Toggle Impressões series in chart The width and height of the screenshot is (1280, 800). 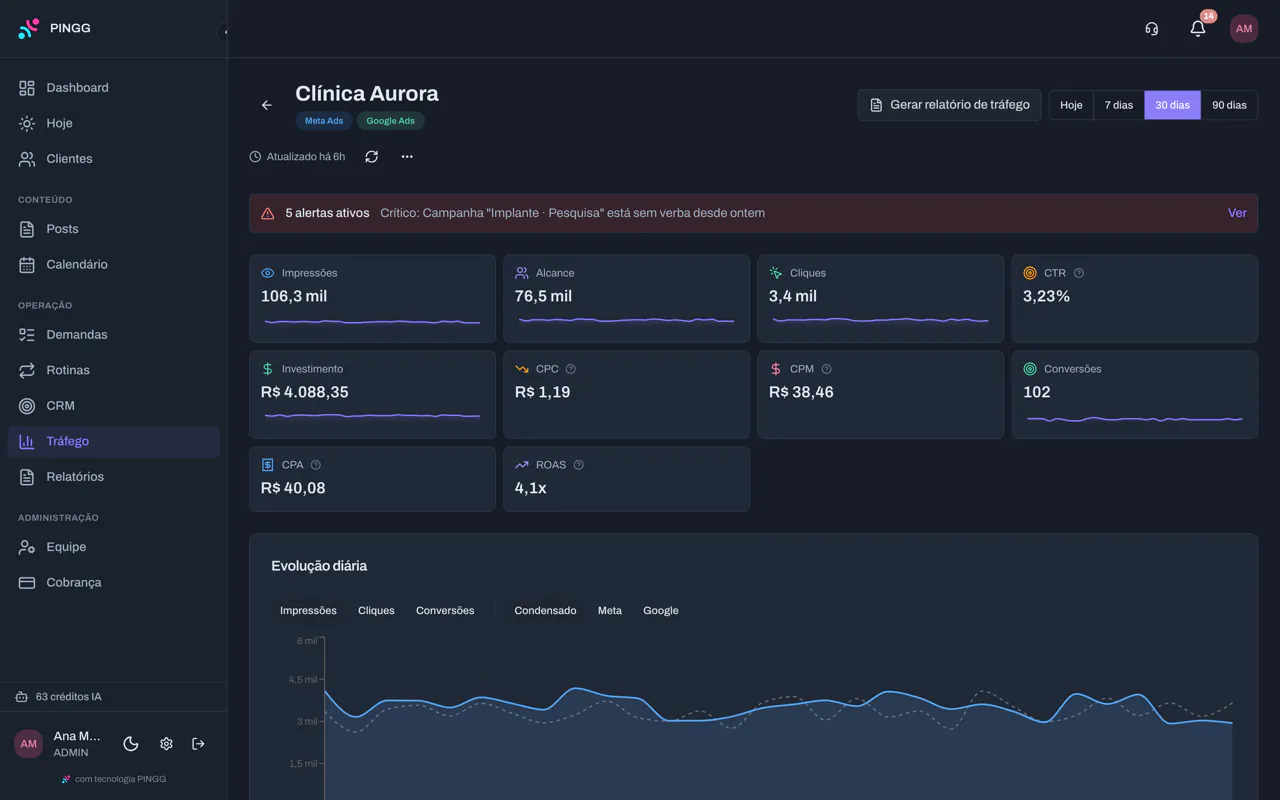(x=308, y=611)
